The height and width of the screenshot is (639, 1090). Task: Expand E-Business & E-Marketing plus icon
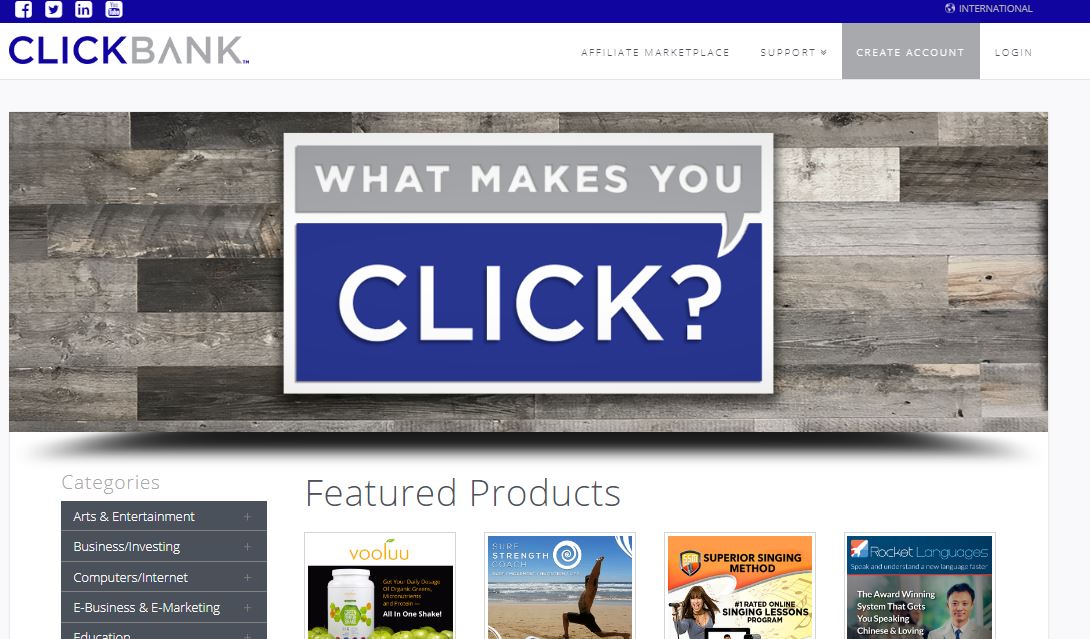point(247,608)
